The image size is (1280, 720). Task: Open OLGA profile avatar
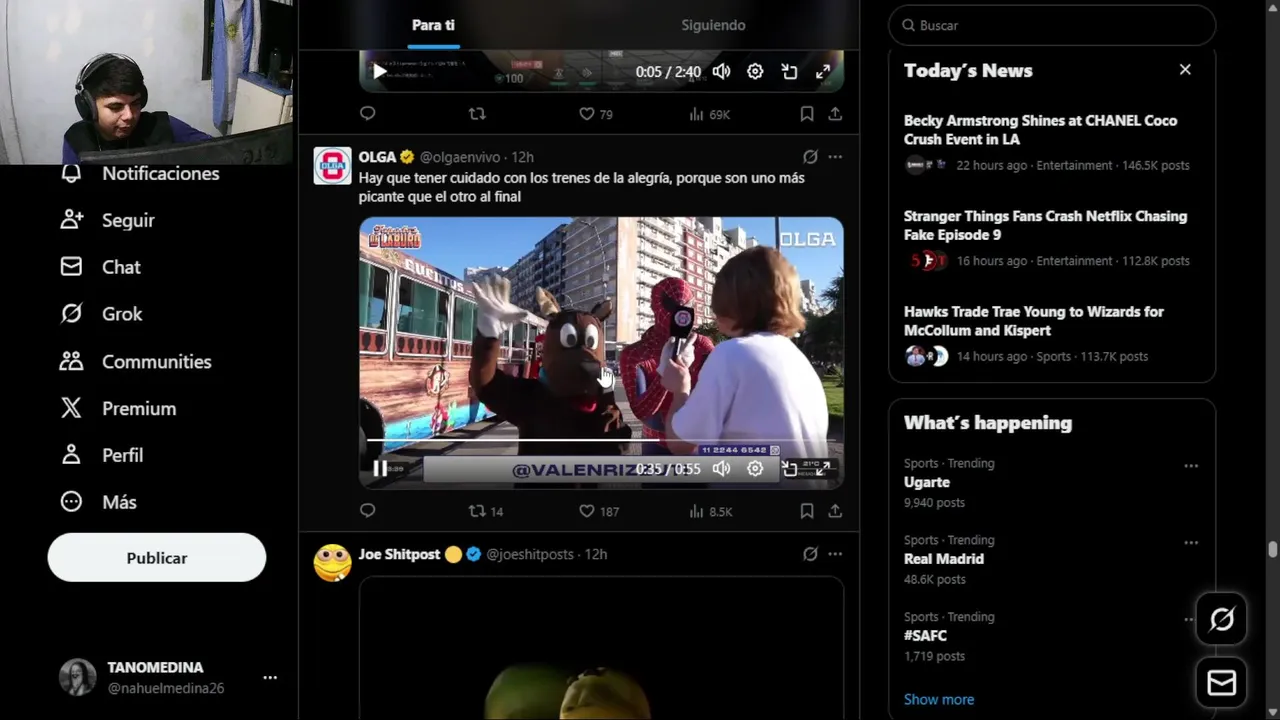point(332,166)
